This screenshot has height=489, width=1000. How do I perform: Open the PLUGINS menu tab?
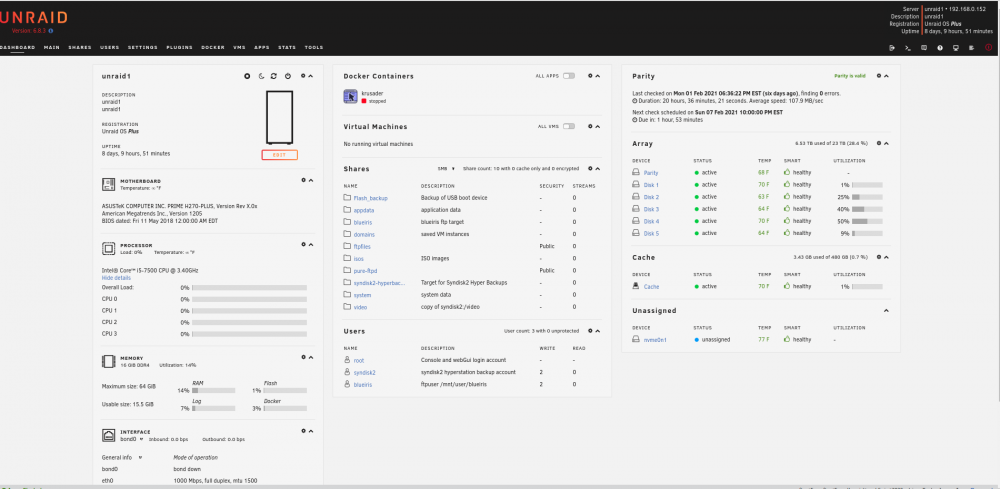pos(180,47)
